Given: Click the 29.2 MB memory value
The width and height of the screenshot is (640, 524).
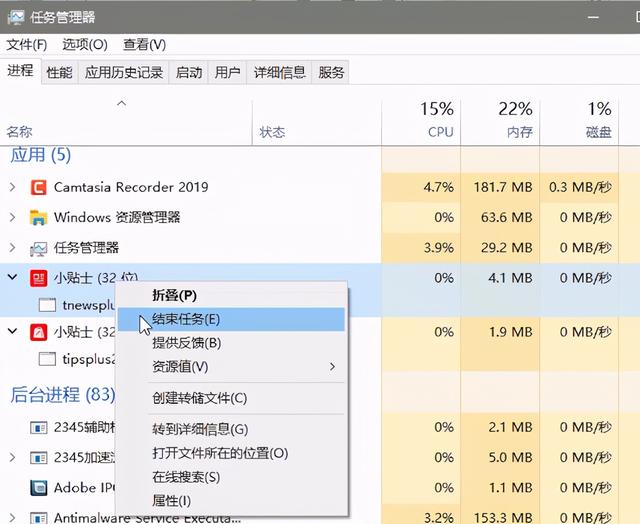Looking at the screenshot, I should click(507, 248).
